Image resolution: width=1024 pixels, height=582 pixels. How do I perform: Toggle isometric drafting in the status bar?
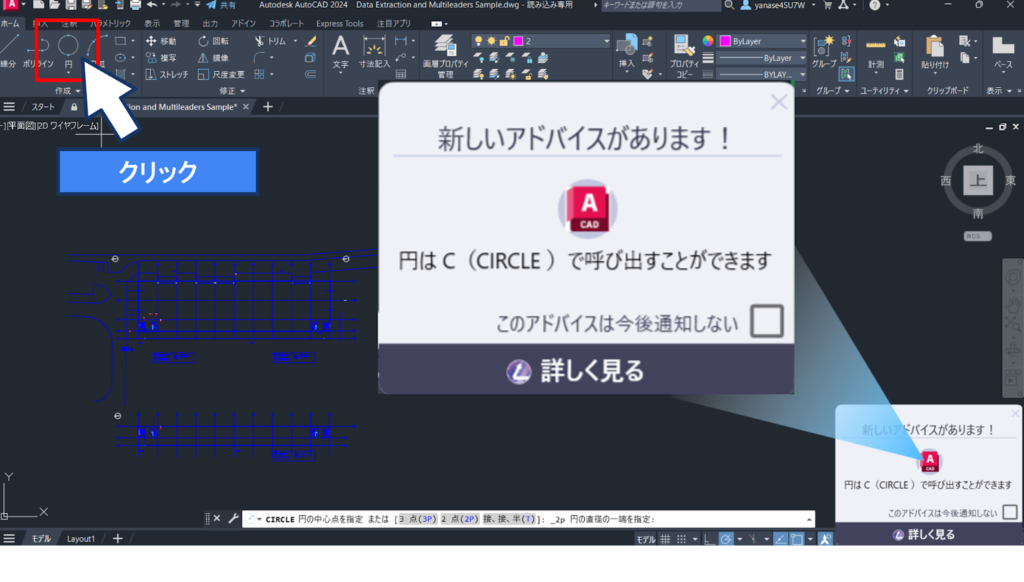click(753, 539)
